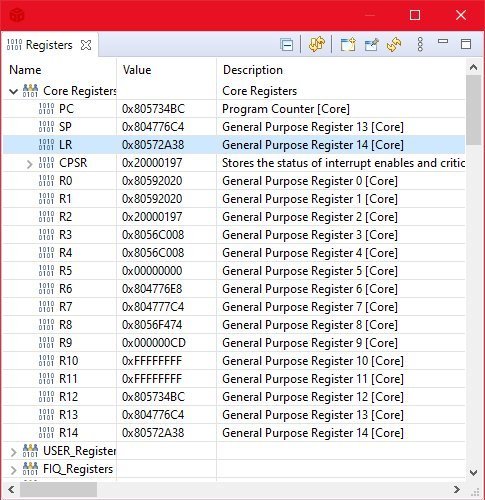Screen dimensions: 485x500
Task: Click the R12 value 0x805734BC
Action: [x=153, y=397]
